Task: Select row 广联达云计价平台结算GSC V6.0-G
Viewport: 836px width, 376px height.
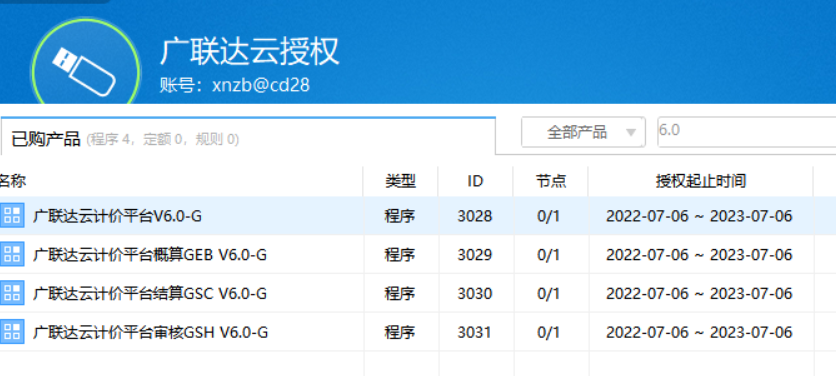Action: click(418, 293)
